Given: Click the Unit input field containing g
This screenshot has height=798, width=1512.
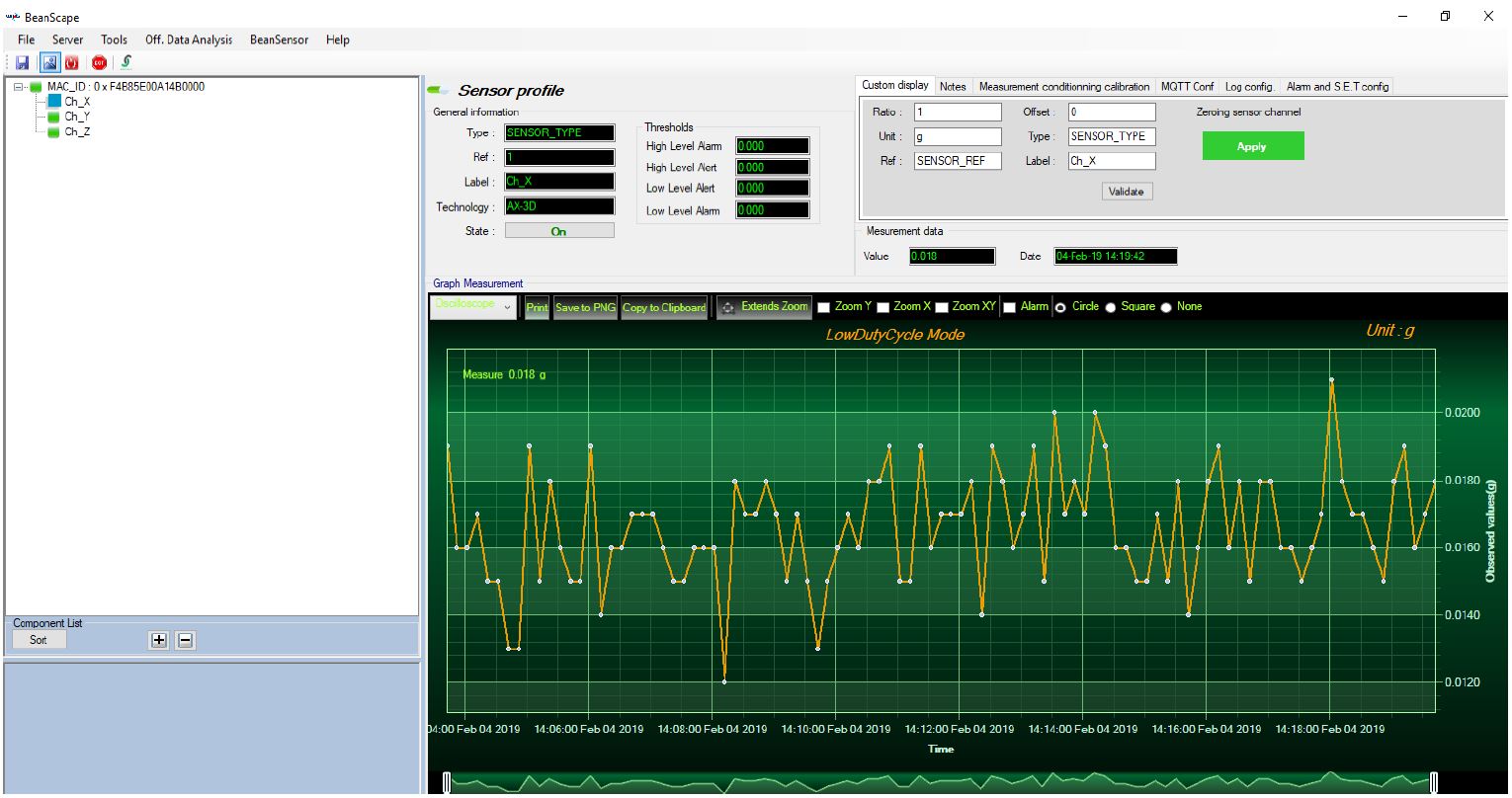Looking at the screenshot, I should click(957, 136).
